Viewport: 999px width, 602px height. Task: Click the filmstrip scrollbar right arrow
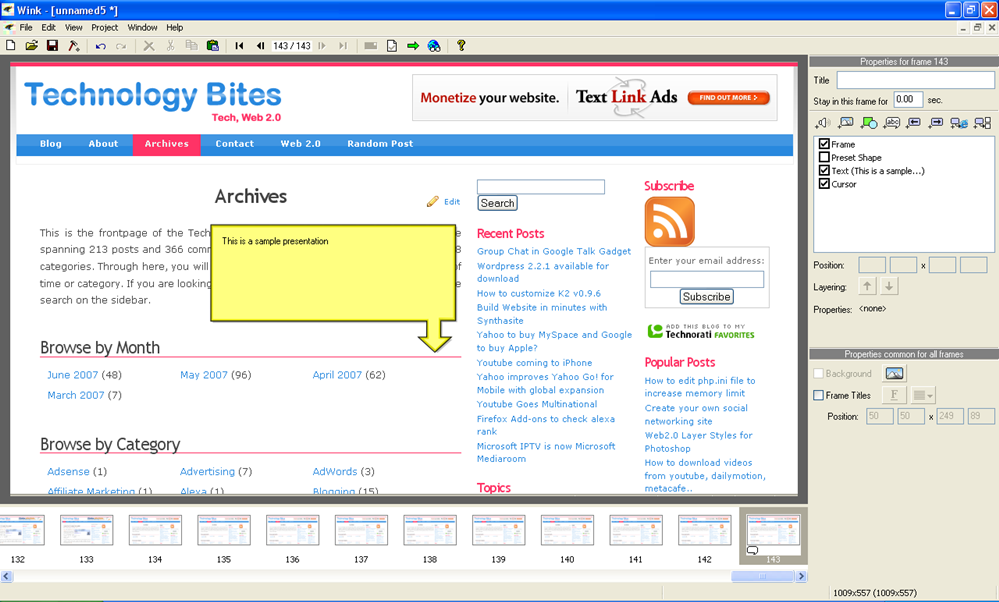(x=801, y=576)
